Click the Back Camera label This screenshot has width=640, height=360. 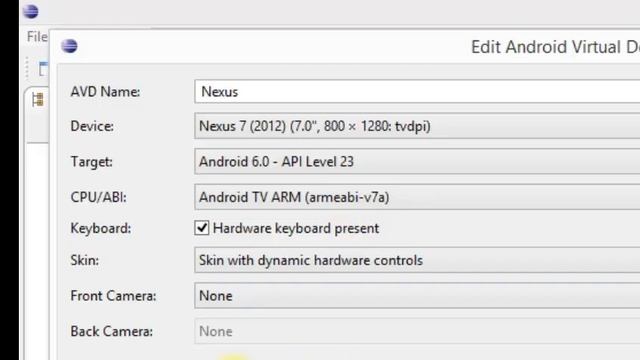coord(111,331)
